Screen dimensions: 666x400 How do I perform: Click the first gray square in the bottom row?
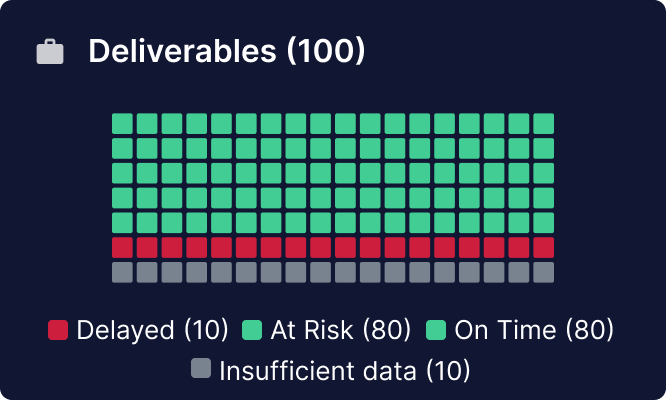[122, 272]
